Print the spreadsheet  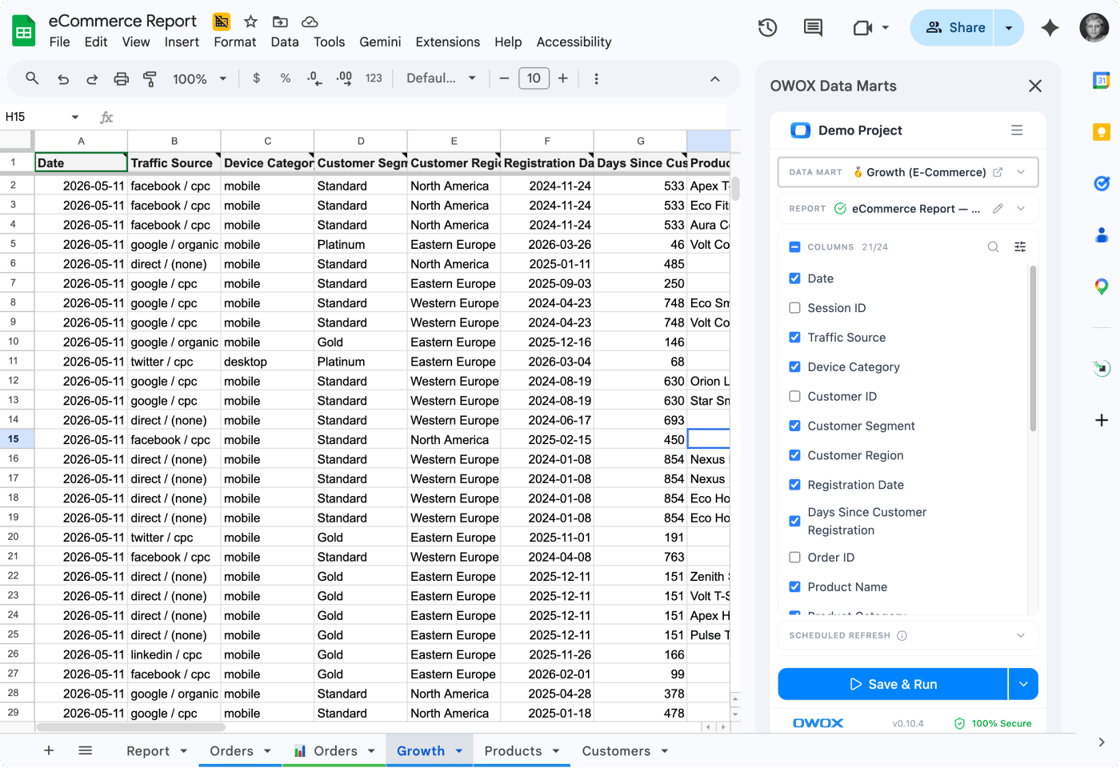click(121, 79)
